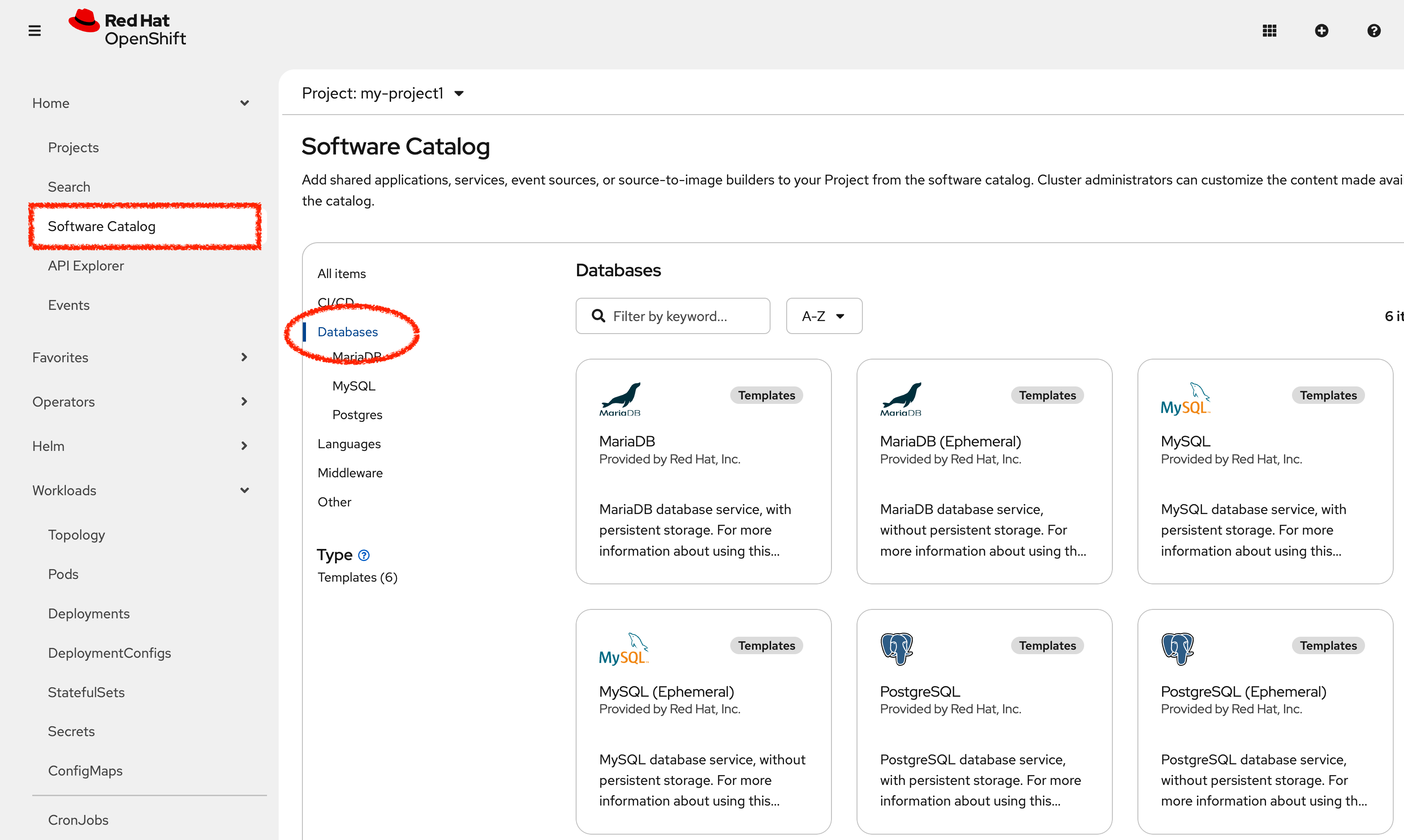The height and width of the screenshot is (840, 1404).
Task: Select the MySQL subcategory
Action: [x=353, y=386]
